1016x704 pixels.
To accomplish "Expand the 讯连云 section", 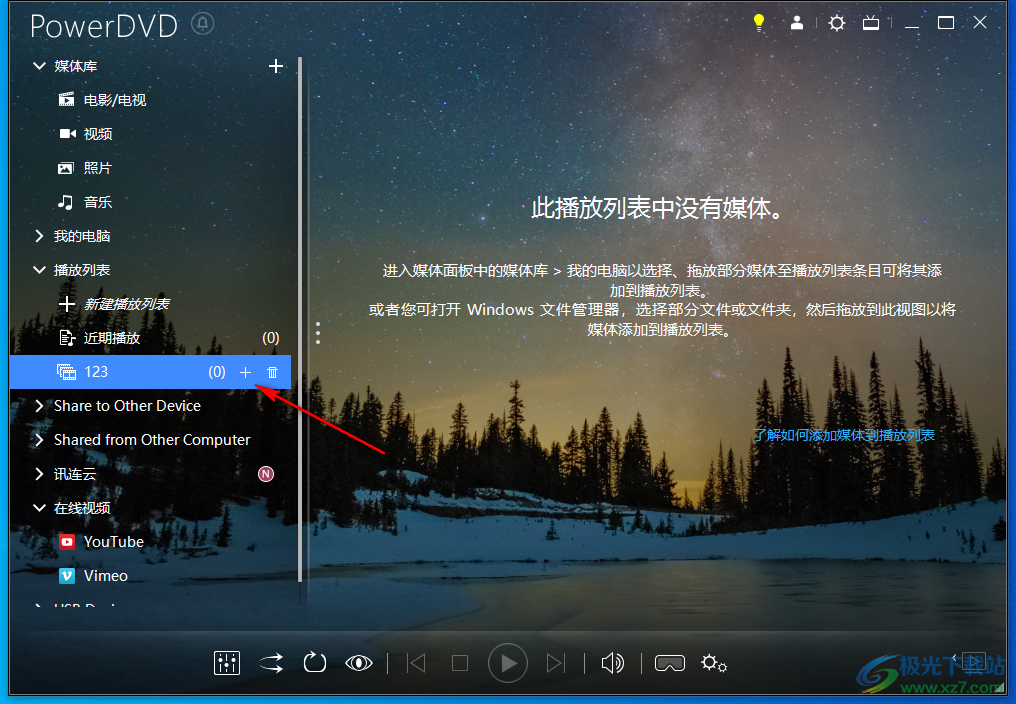I will 40,474.
